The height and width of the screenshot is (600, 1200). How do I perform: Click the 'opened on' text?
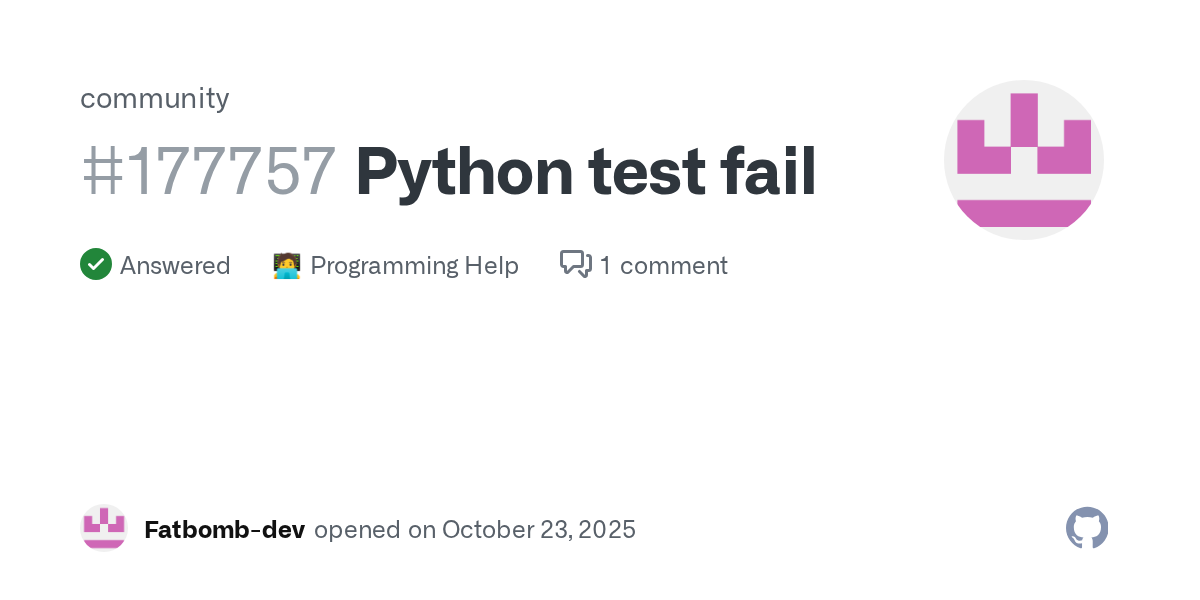pyautogui.click(x=375, y=530)
